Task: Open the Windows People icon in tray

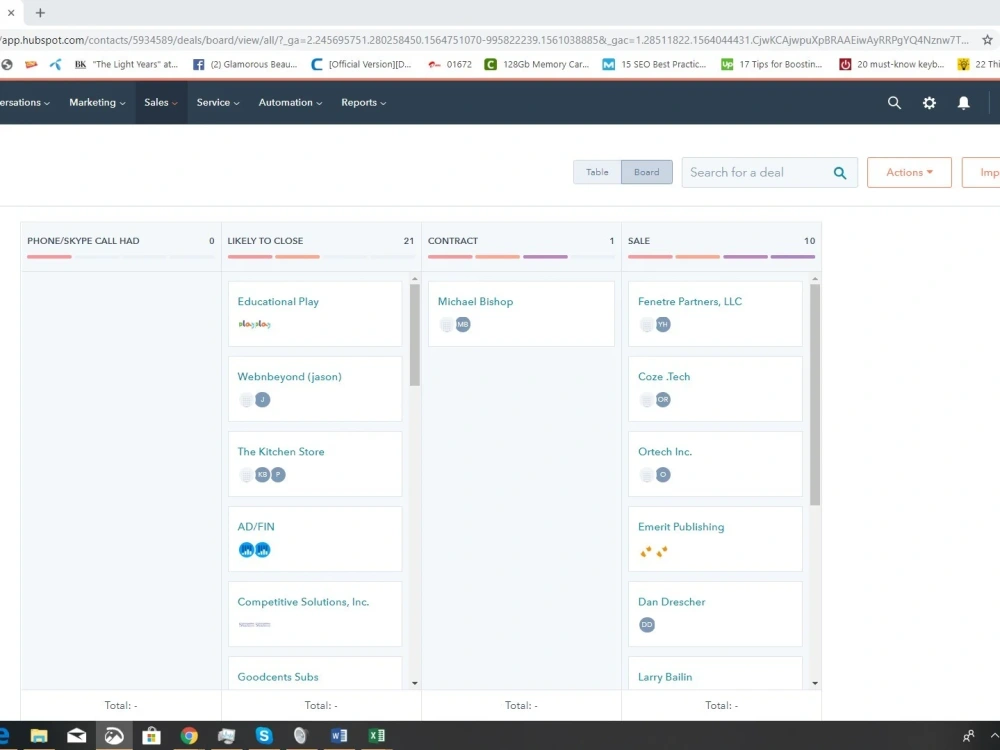Action: (968, 736)
